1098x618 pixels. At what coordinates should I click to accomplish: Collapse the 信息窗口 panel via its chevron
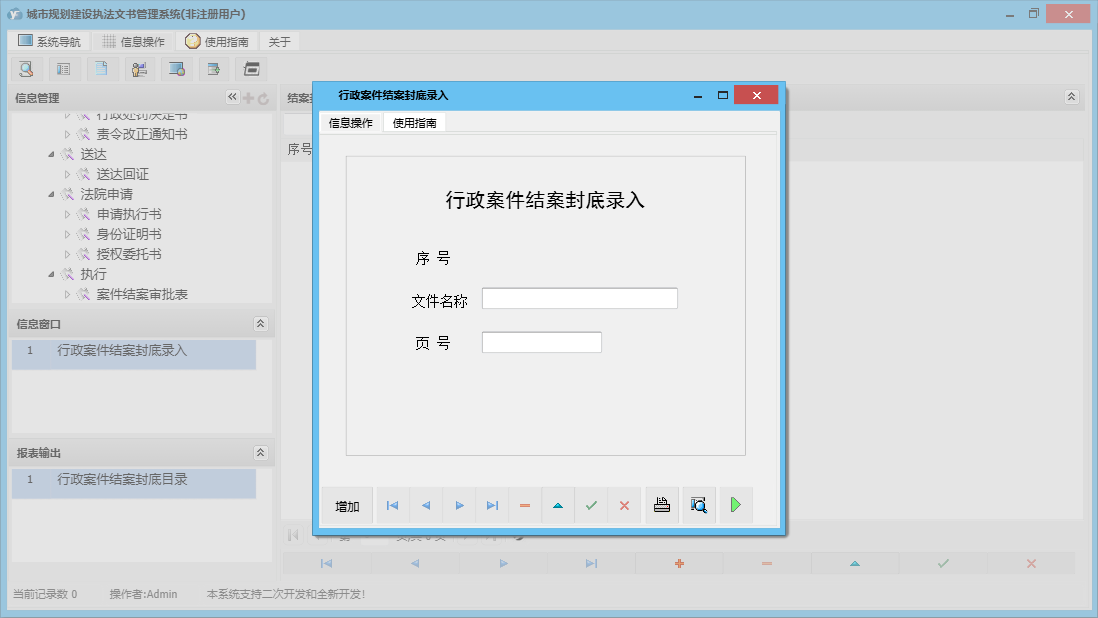(259, 323)
